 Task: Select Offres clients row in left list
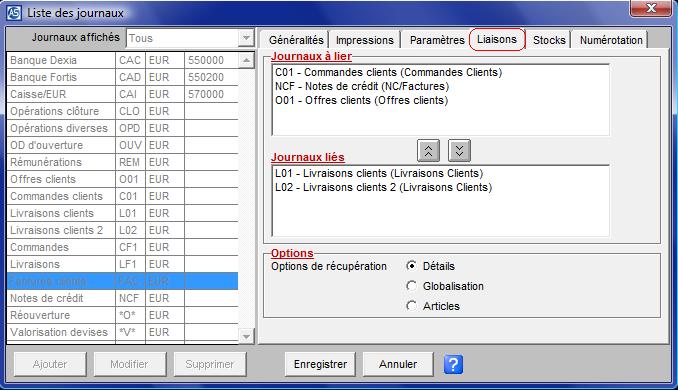122,179
